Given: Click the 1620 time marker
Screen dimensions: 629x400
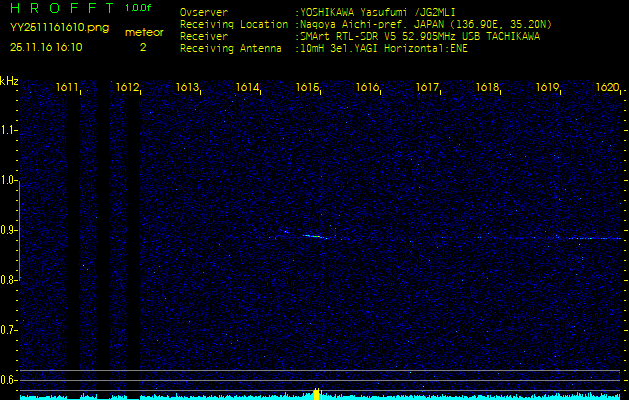Looking at the screenshot, I should pyautogui.click(x=606, y=88).
